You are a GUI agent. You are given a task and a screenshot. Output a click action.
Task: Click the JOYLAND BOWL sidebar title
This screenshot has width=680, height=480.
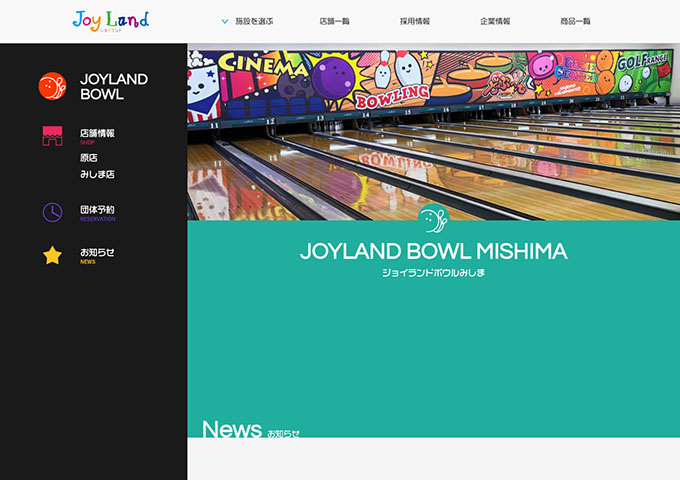pos(114,86)
